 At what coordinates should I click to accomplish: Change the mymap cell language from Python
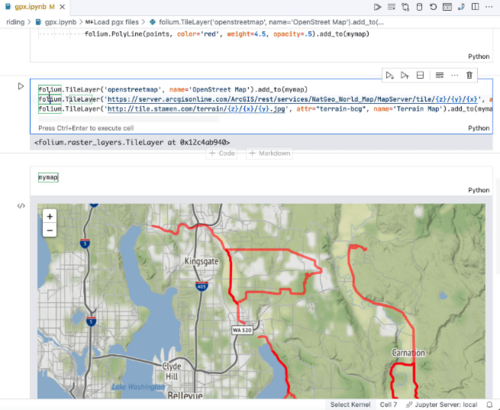click(479, 190)
